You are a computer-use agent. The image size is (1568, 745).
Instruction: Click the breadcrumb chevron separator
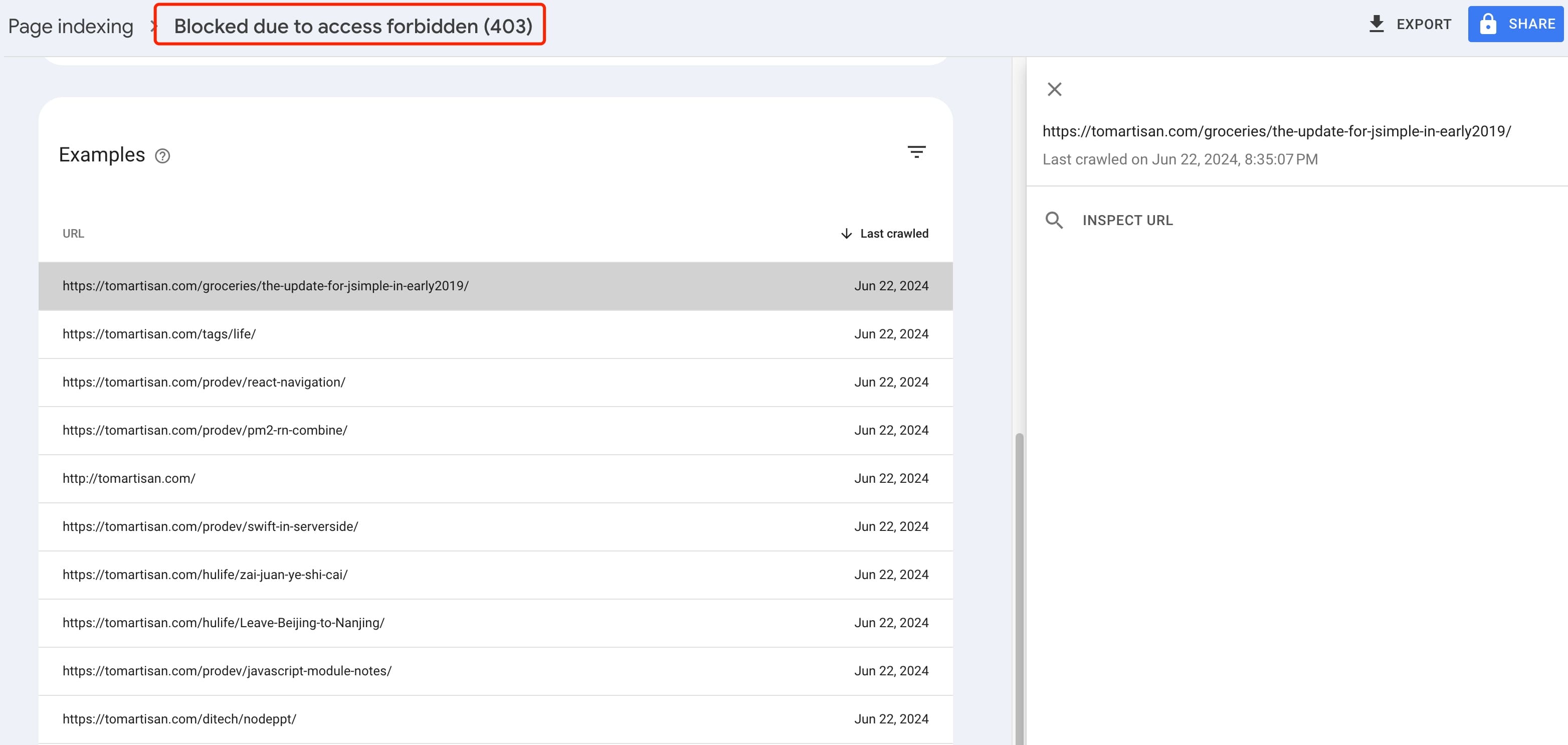coord(153,26)
